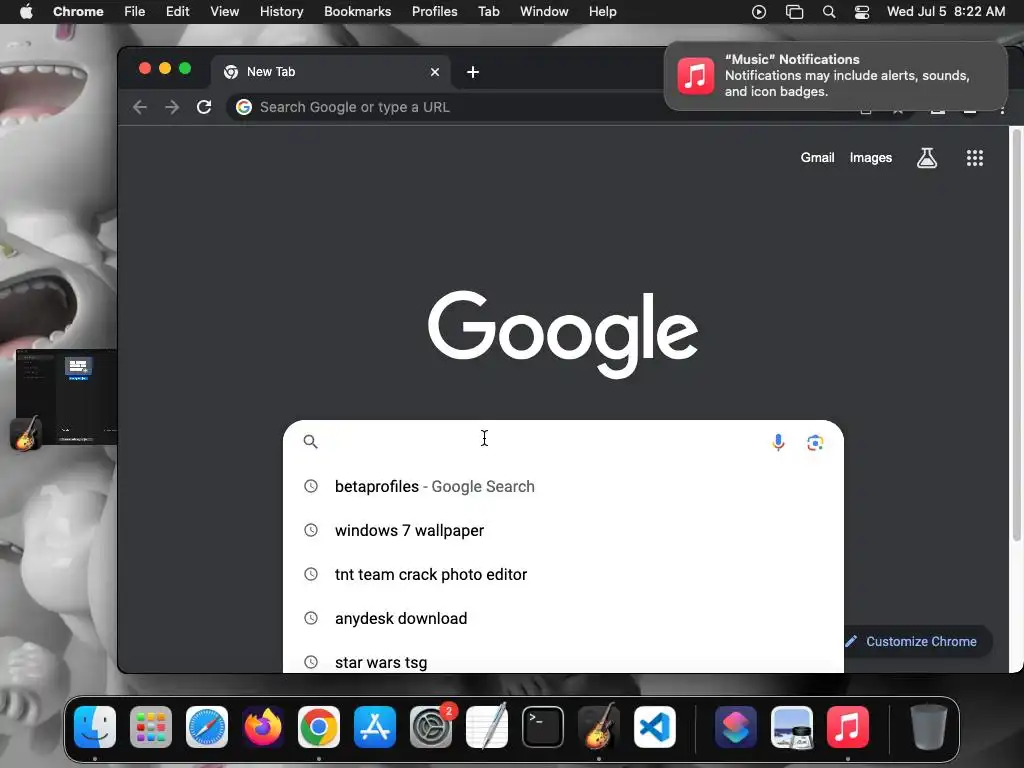
Task: Open the Gmail link
Action: 817,157
